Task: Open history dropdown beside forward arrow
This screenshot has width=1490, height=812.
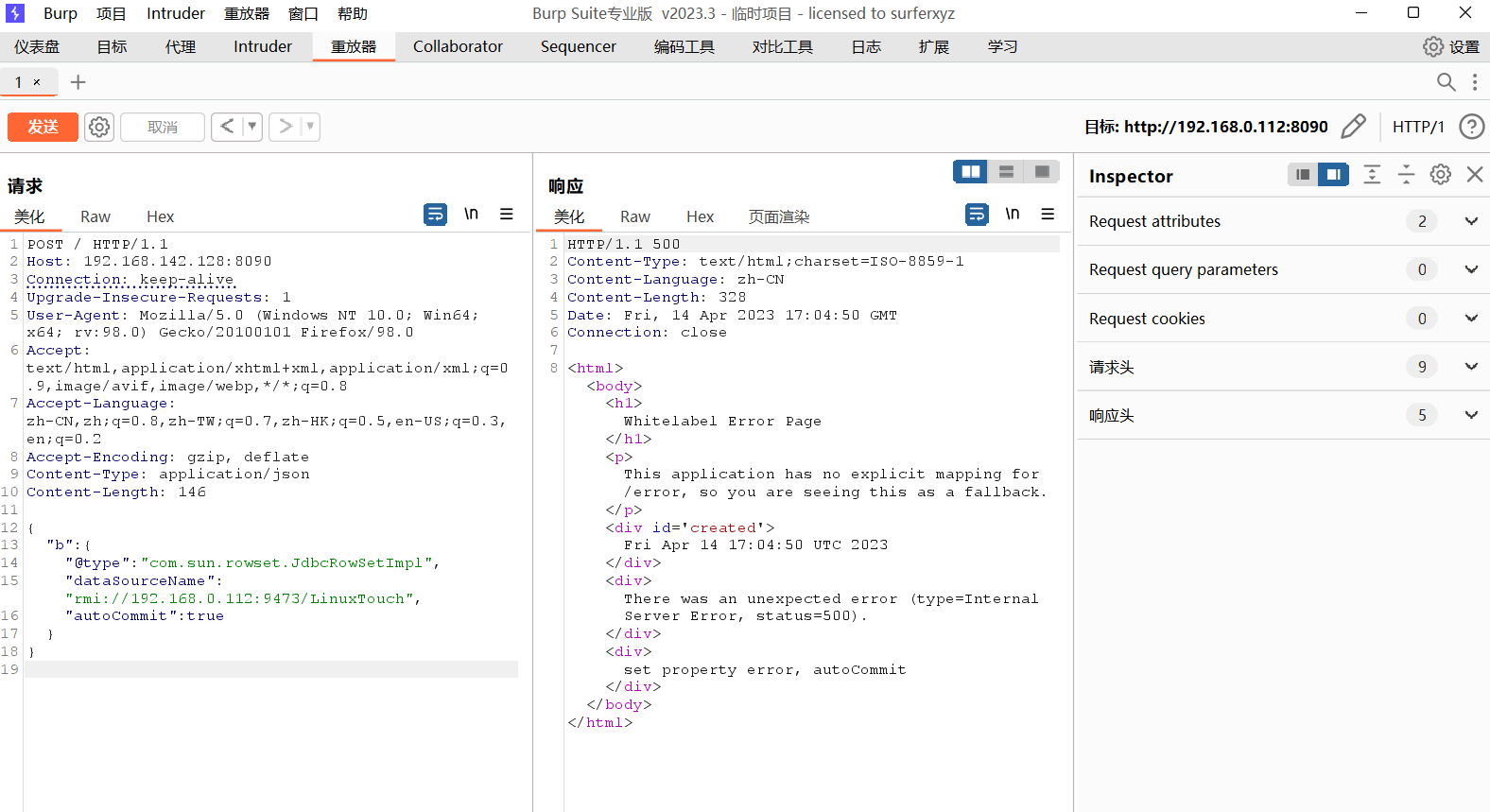Action: click(310, 127)
